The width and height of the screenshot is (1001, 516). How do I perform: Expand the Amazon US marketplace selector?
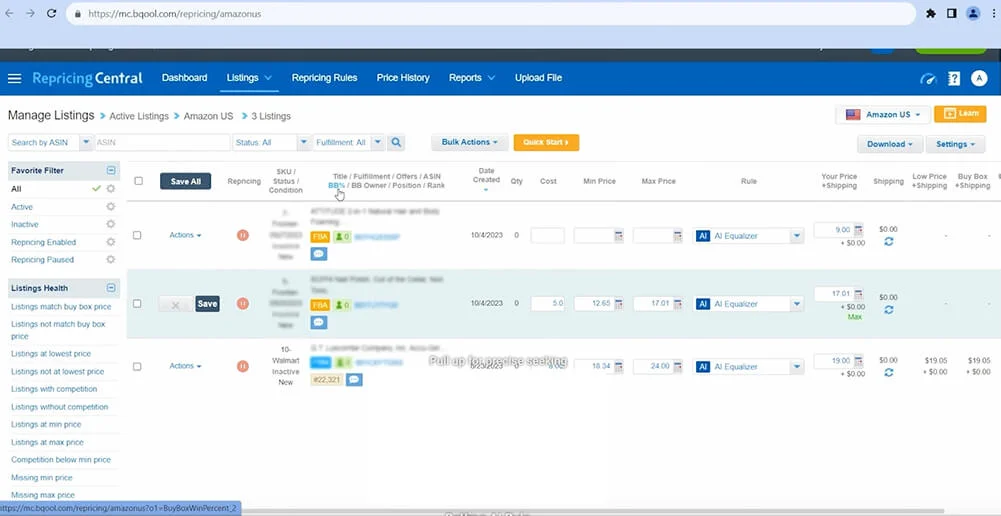pyautogui.click(x=882, y=115)
